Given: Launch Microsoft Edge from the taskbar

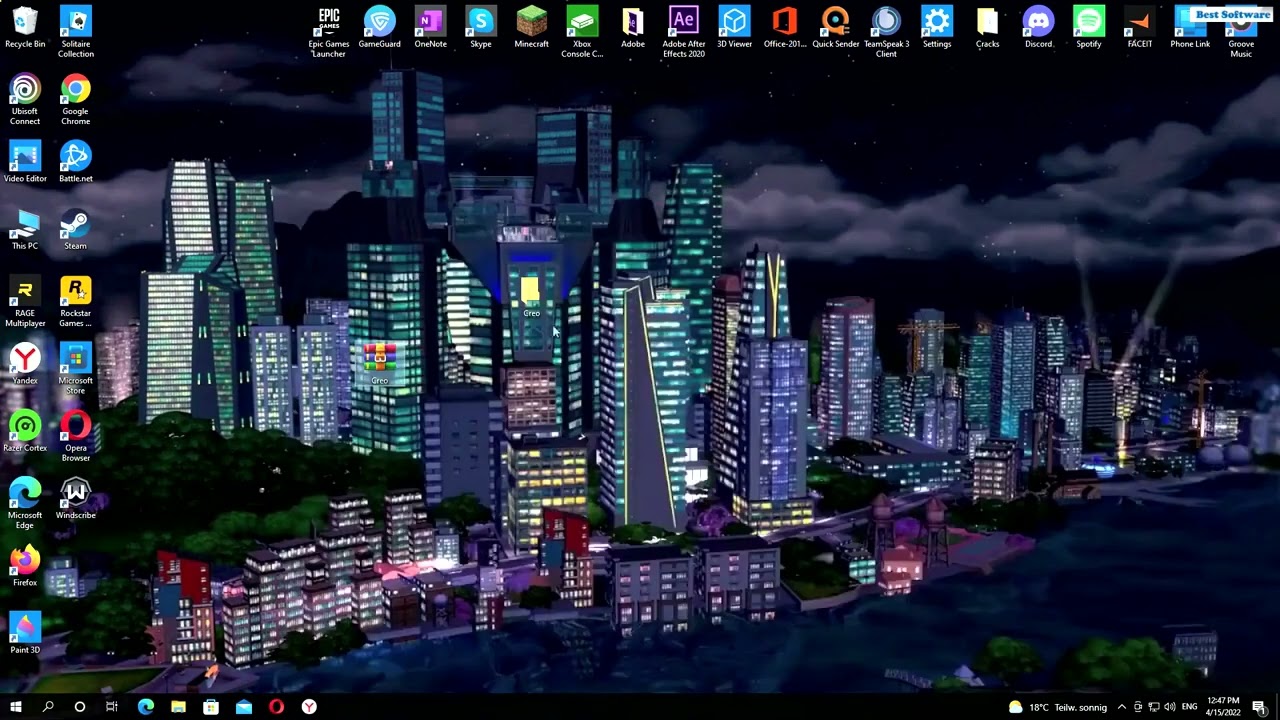Looking at the screenshot, I should pyautogui.click(x=146, y=707).
